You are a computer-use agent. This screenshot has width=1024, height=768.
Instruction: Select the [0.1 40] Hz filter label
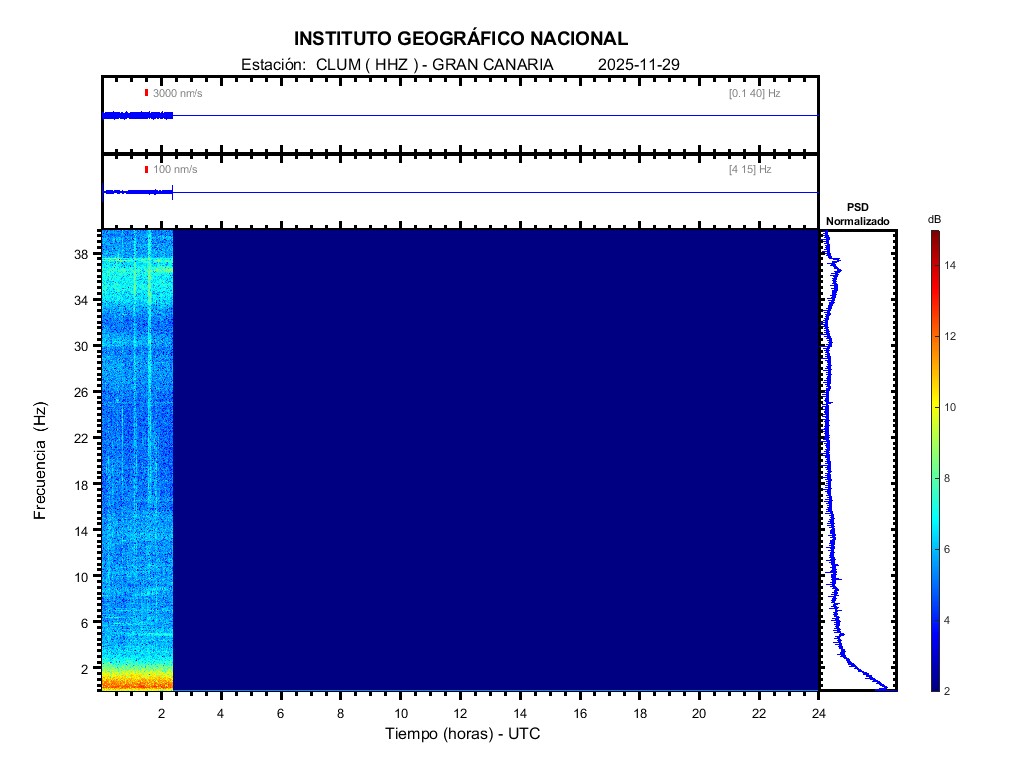(x=754, y=93)
